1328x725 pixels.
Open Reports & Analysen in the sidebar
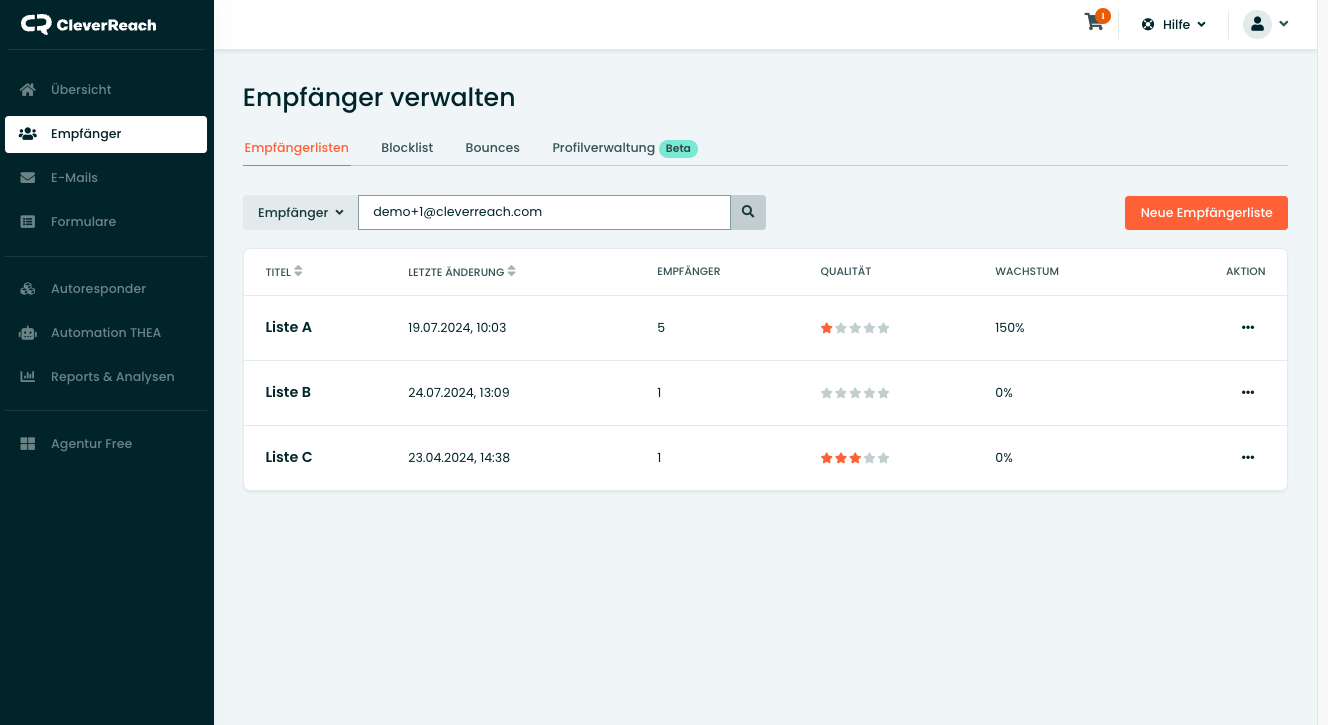point(106,376)
